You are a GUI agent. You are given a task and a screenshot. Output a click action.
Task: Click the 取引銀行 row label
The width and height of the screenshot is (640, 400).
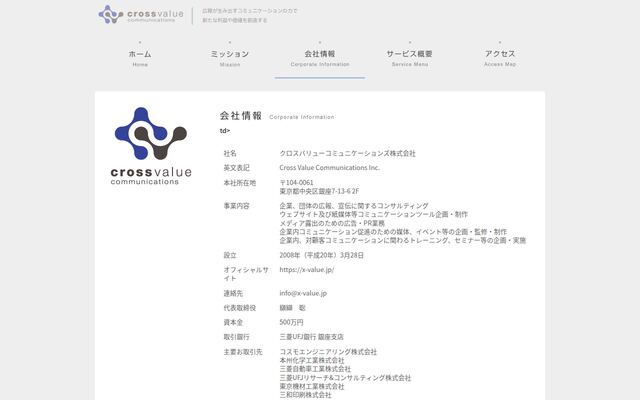click(236, 337)
